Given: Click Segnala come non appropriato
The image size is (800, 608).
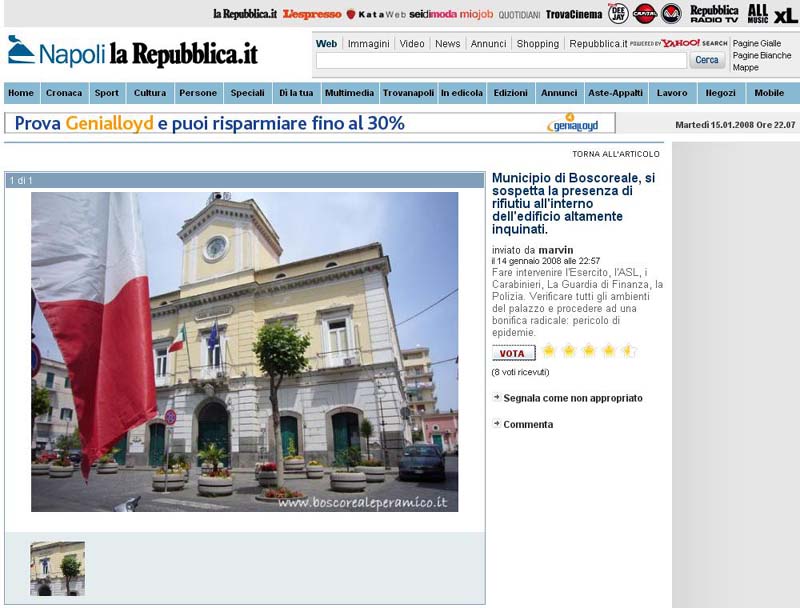Looking at the screenshot, I should (573, 398).
